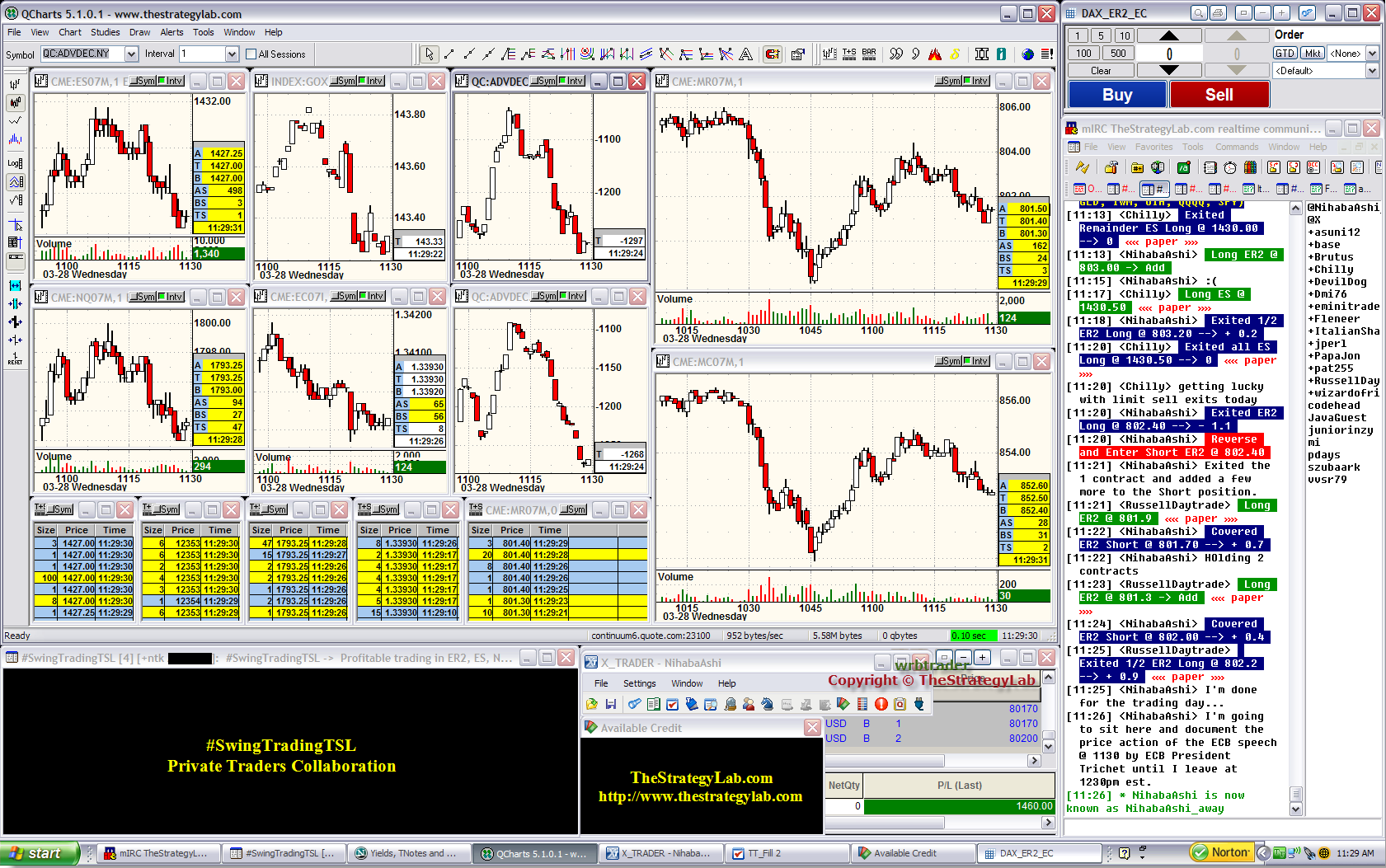The height and width of the screenshot is (868, 1386).
Task: Click the save floppy icon in X_TRADER
Action: tap(611, 704)
